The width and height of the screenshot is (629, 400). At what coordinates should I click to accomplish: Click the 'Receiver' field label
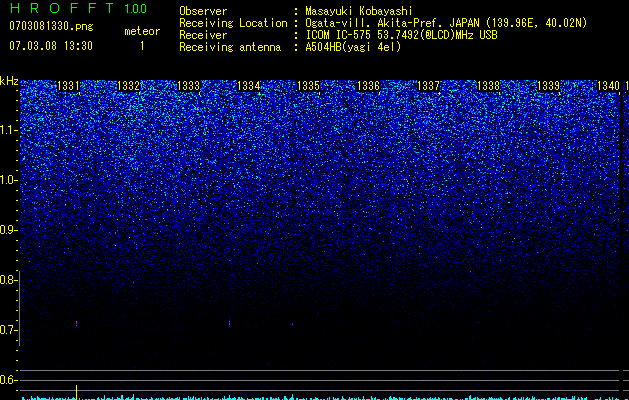[x=203, y=35]
